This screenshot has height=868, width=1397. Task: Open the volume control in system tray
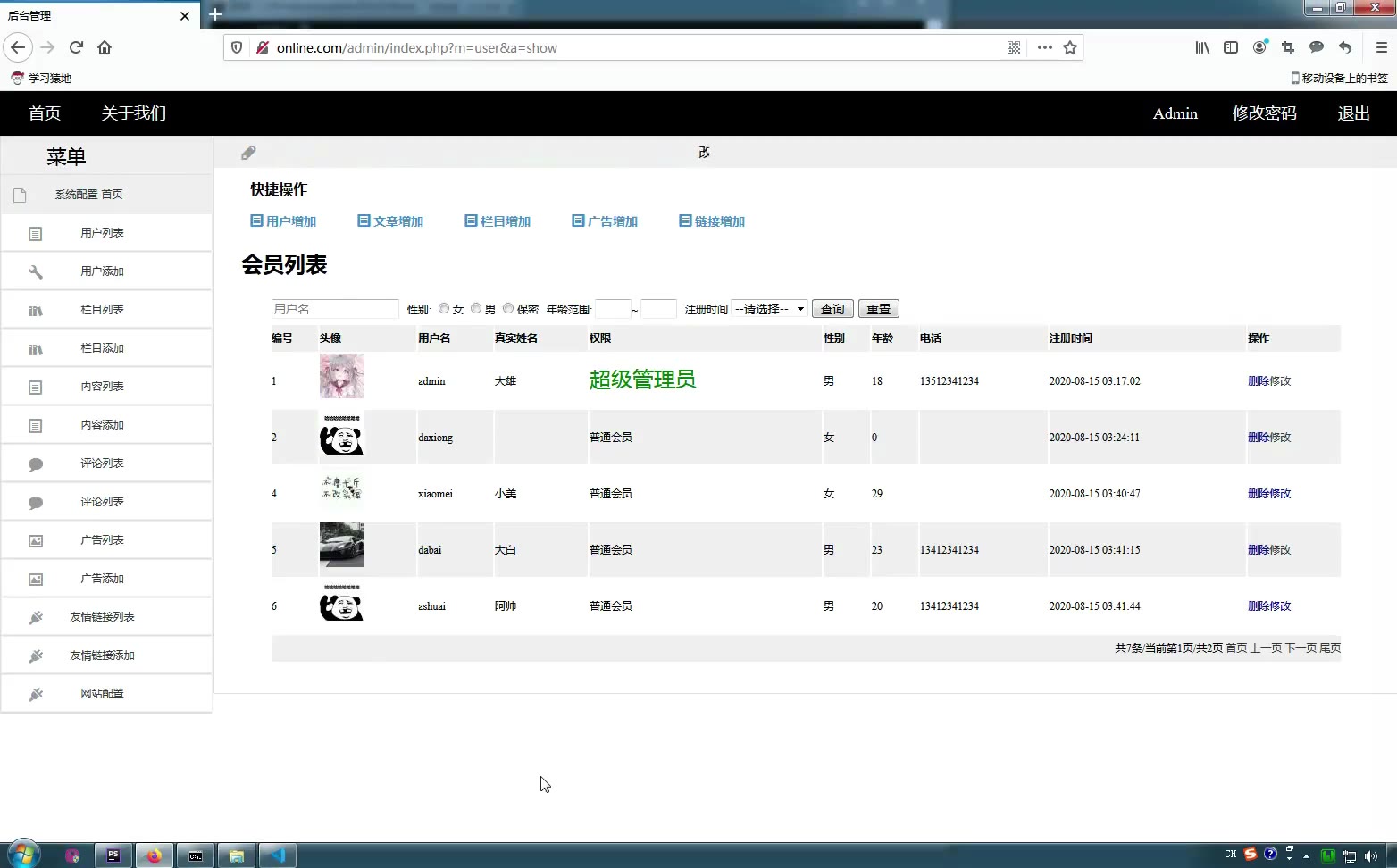1373,855
